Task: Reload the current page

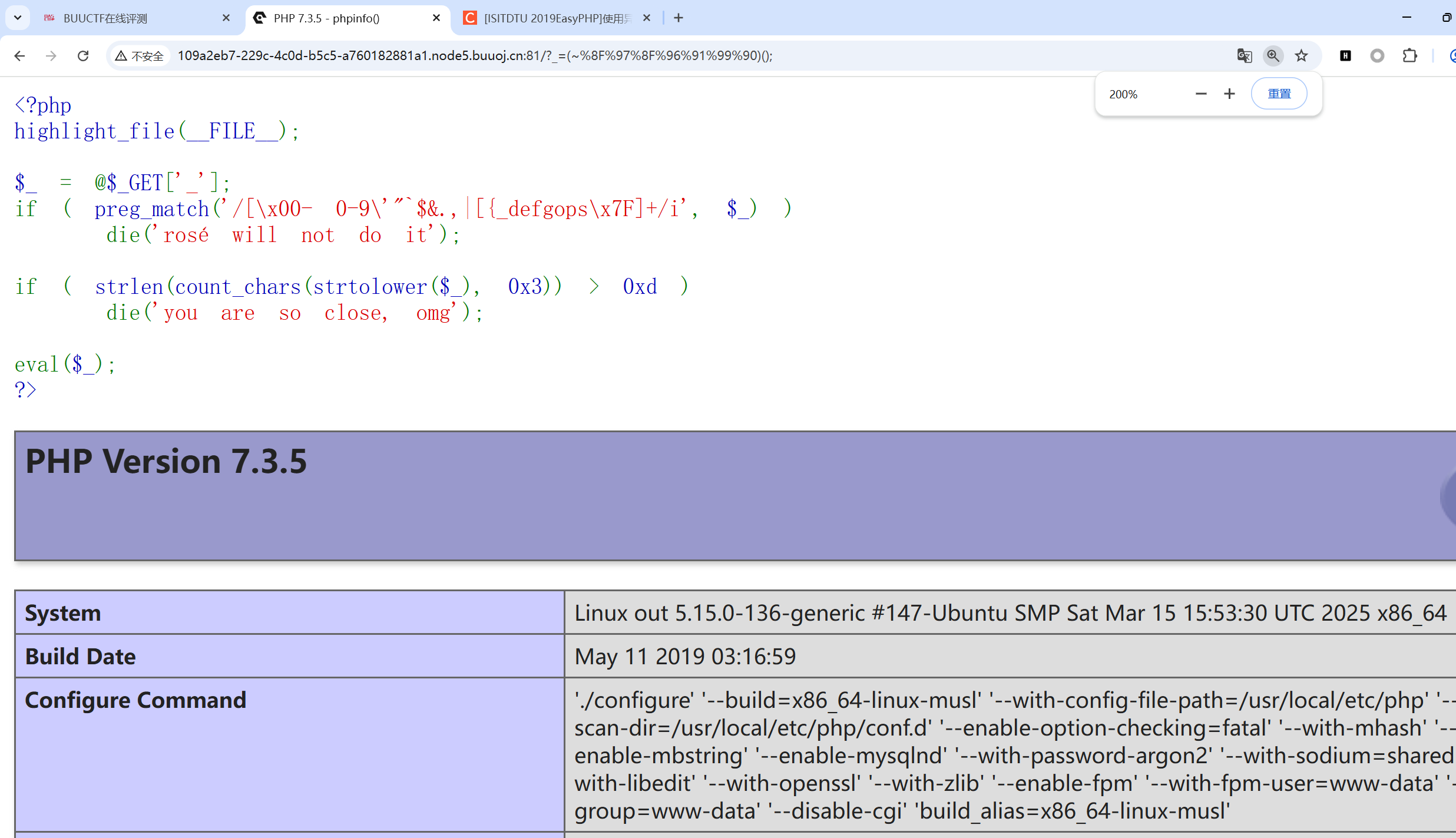Action: (83, 55)
